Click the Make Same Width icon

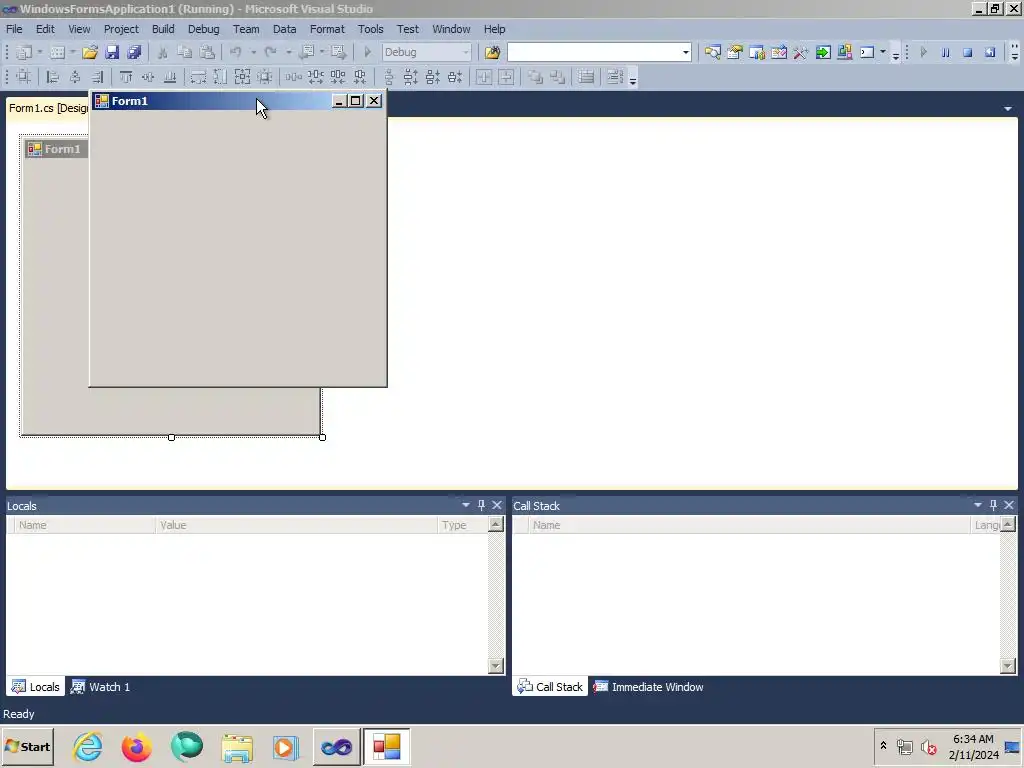[199, 77]
